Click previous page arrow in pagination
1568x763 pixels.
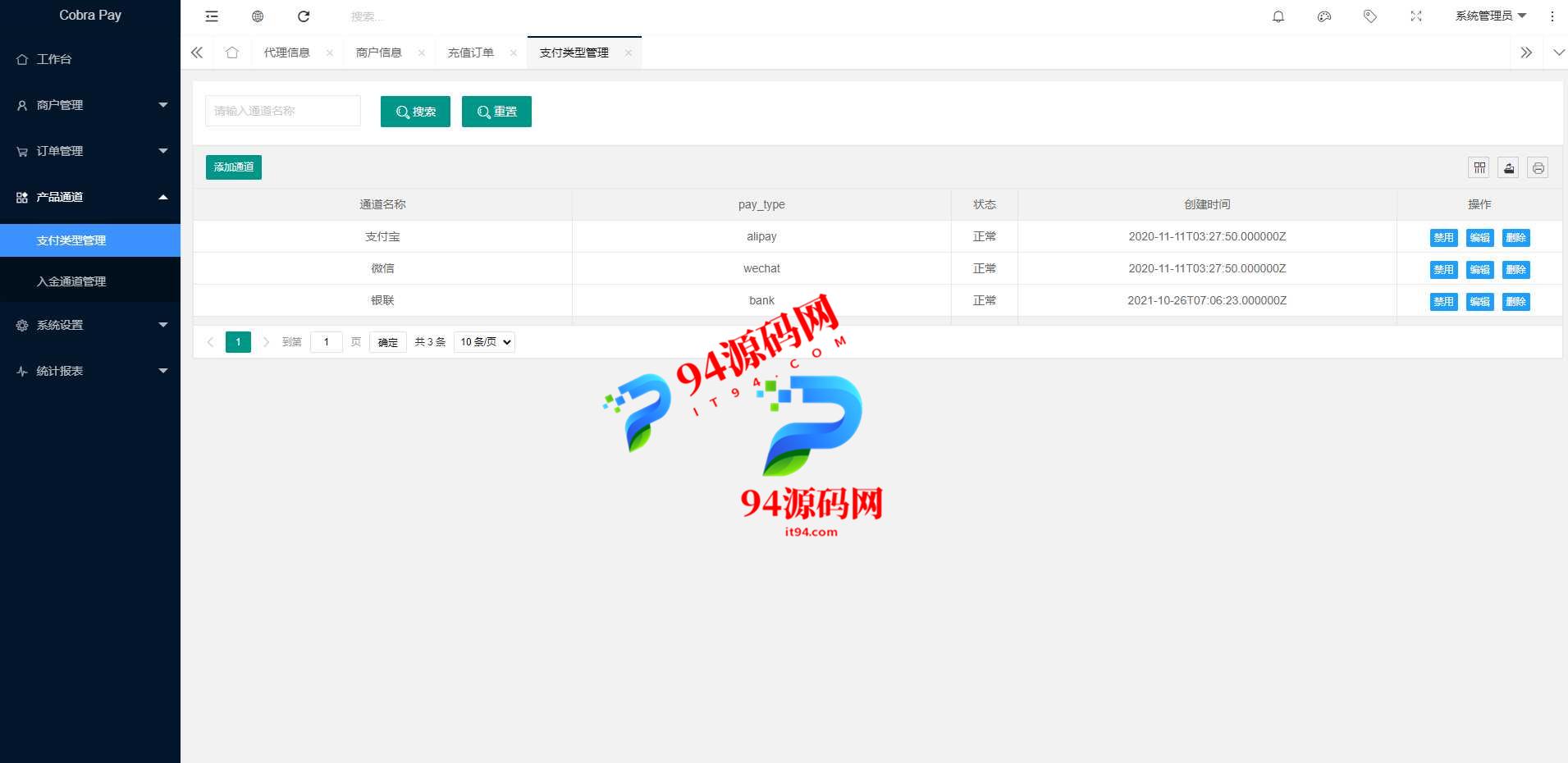[x=211, y=342]
